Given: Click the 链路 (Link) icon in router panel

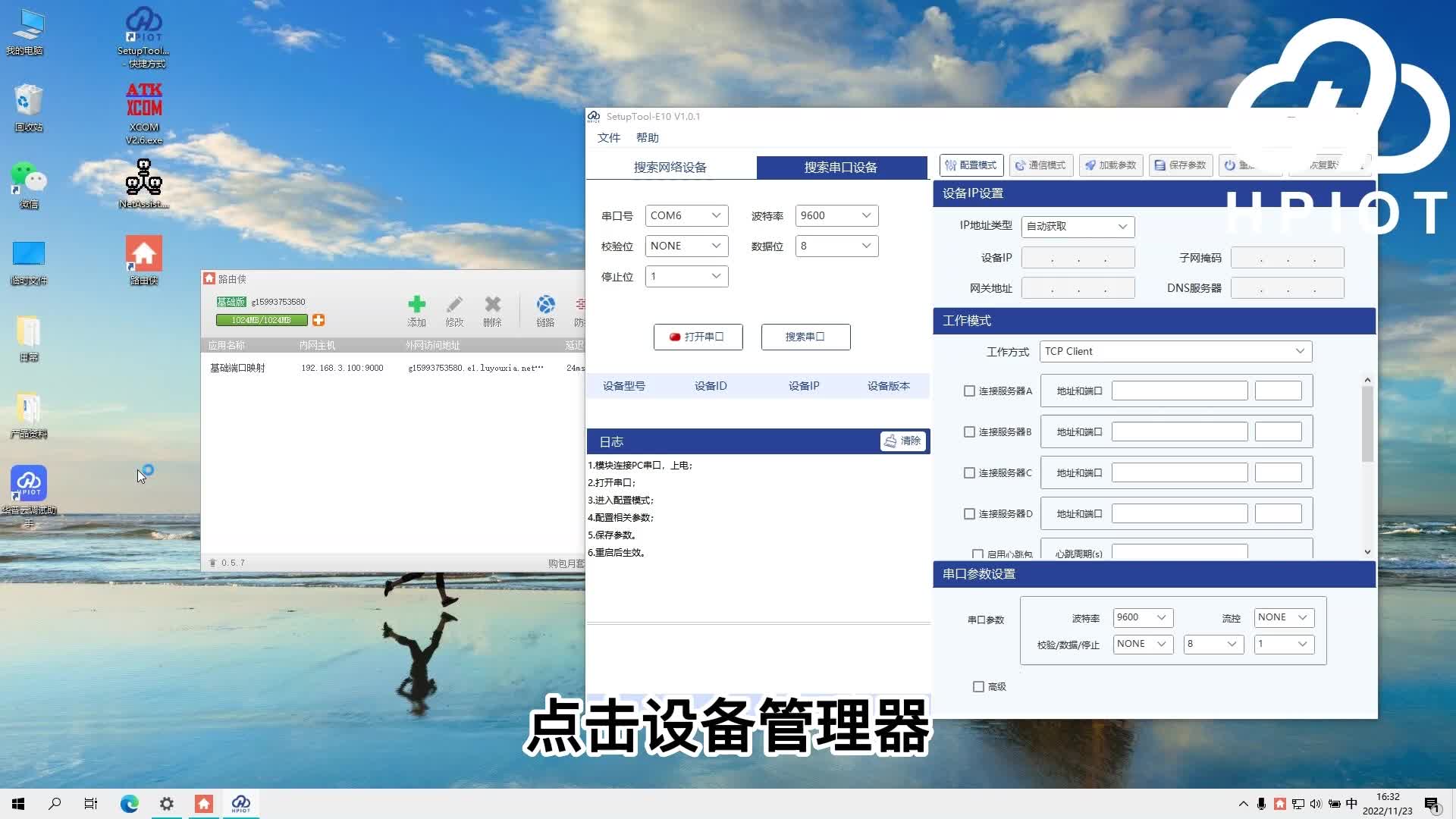Looking at the screenshot, I should pos(545,309).
